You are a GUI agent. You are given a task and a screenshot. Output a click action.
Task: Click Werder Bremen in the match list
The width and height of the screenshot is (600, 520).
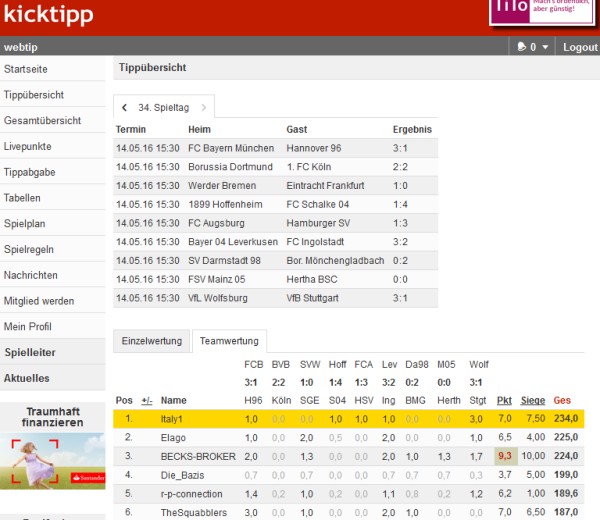[222, 186]
